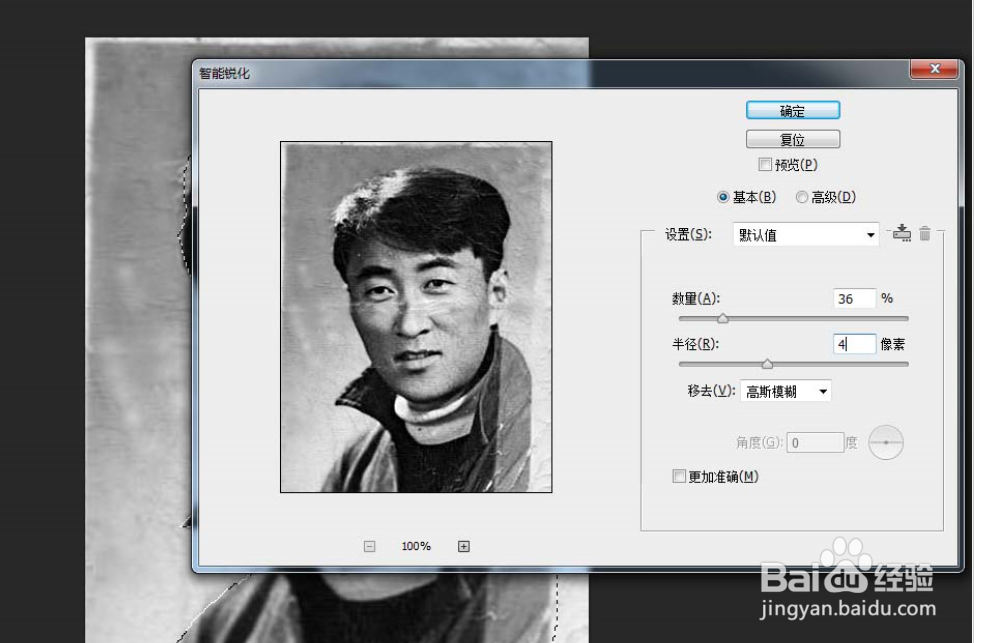991x643 pixels.
Task: Save current settings with the save-preset icon
Action: tap(902, 233)
